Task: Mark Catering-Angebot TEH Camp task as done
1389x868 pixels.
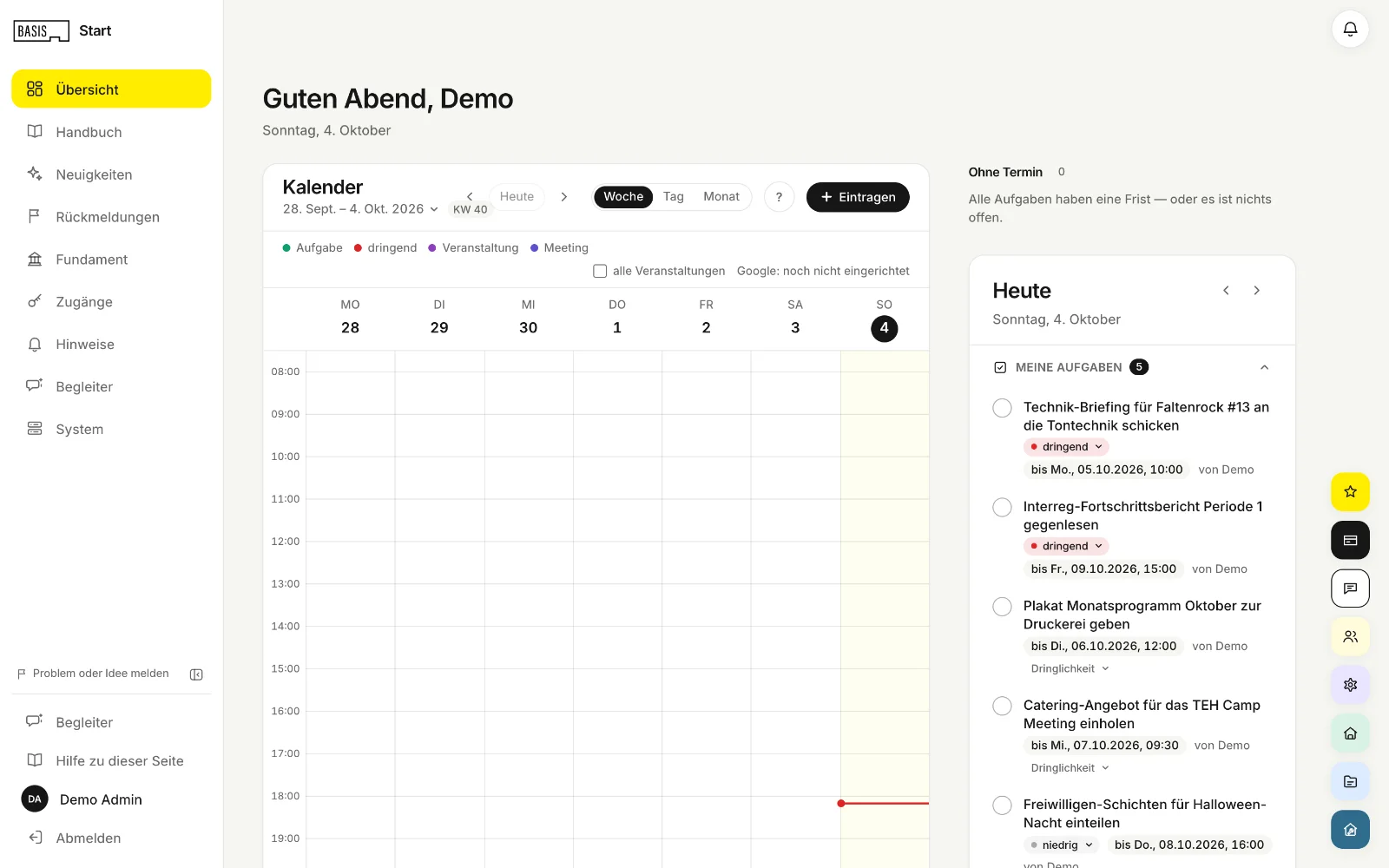Action: [1002, 706]
